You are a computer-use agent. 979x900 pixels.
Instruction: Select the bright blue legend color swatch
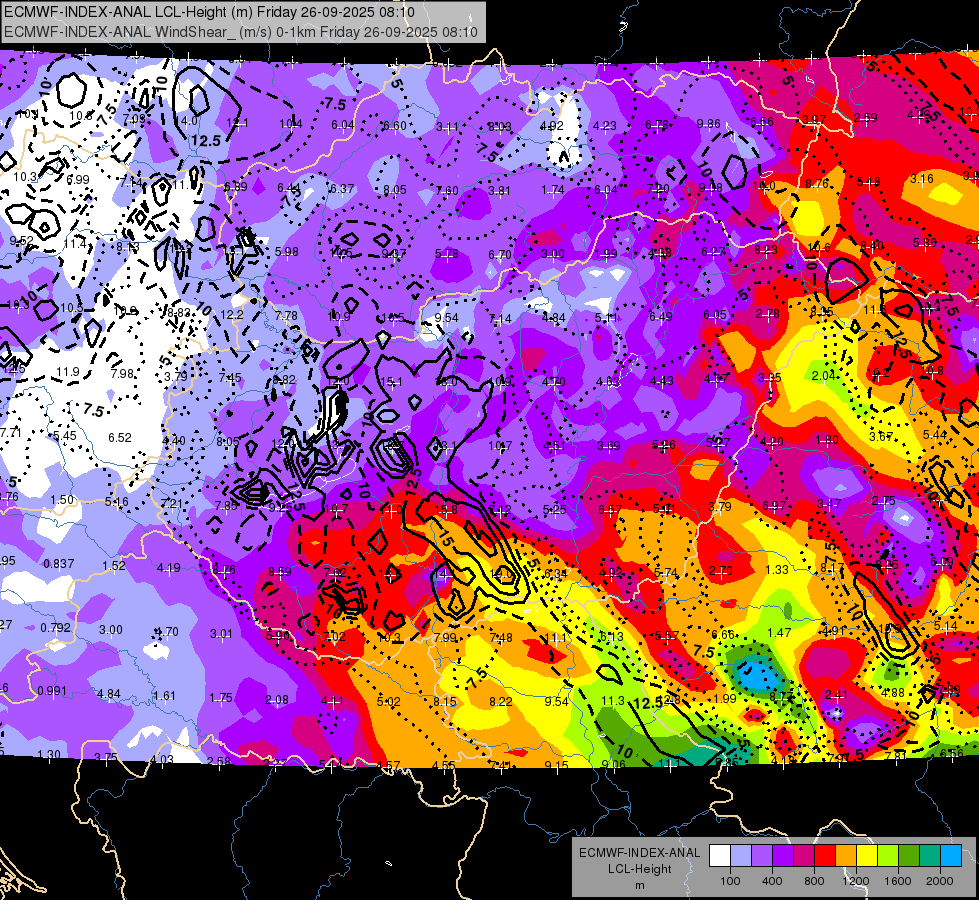click(x=951, y=856)
